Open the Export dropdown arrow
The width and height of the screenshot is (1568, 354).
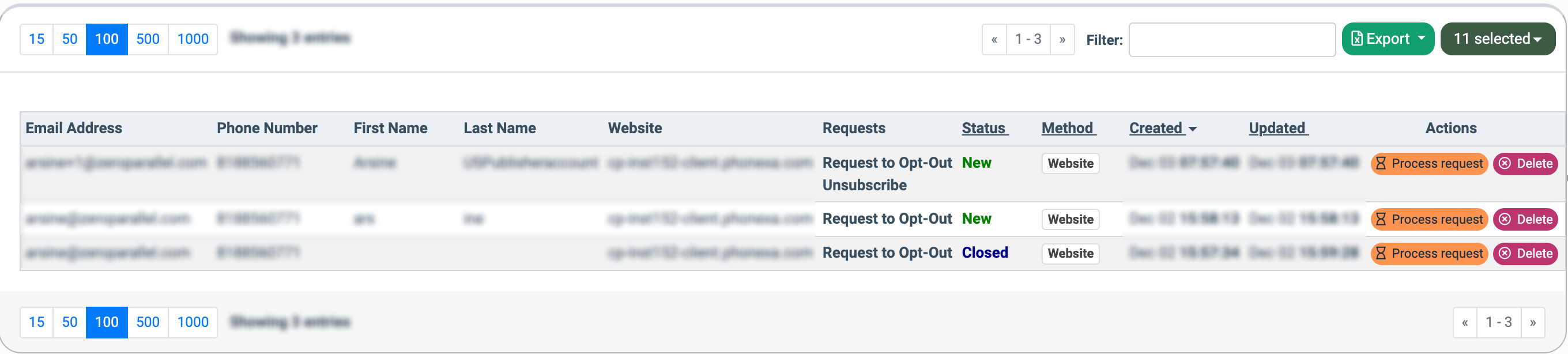tap(1422, 38)
